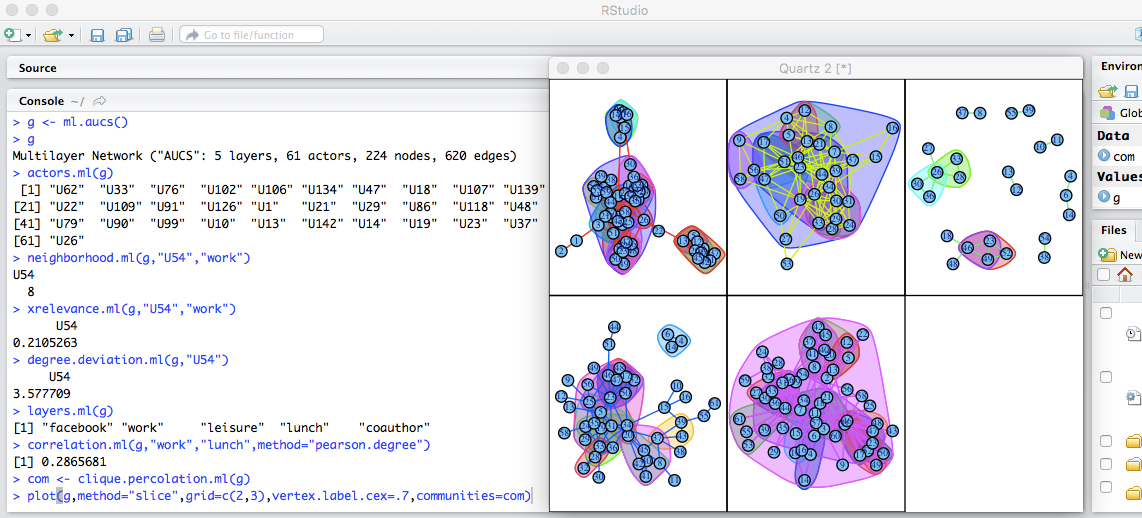Screen dimensions: 1142x518
Task: Click the second folder icon in Files
Action: [1134, 465]
